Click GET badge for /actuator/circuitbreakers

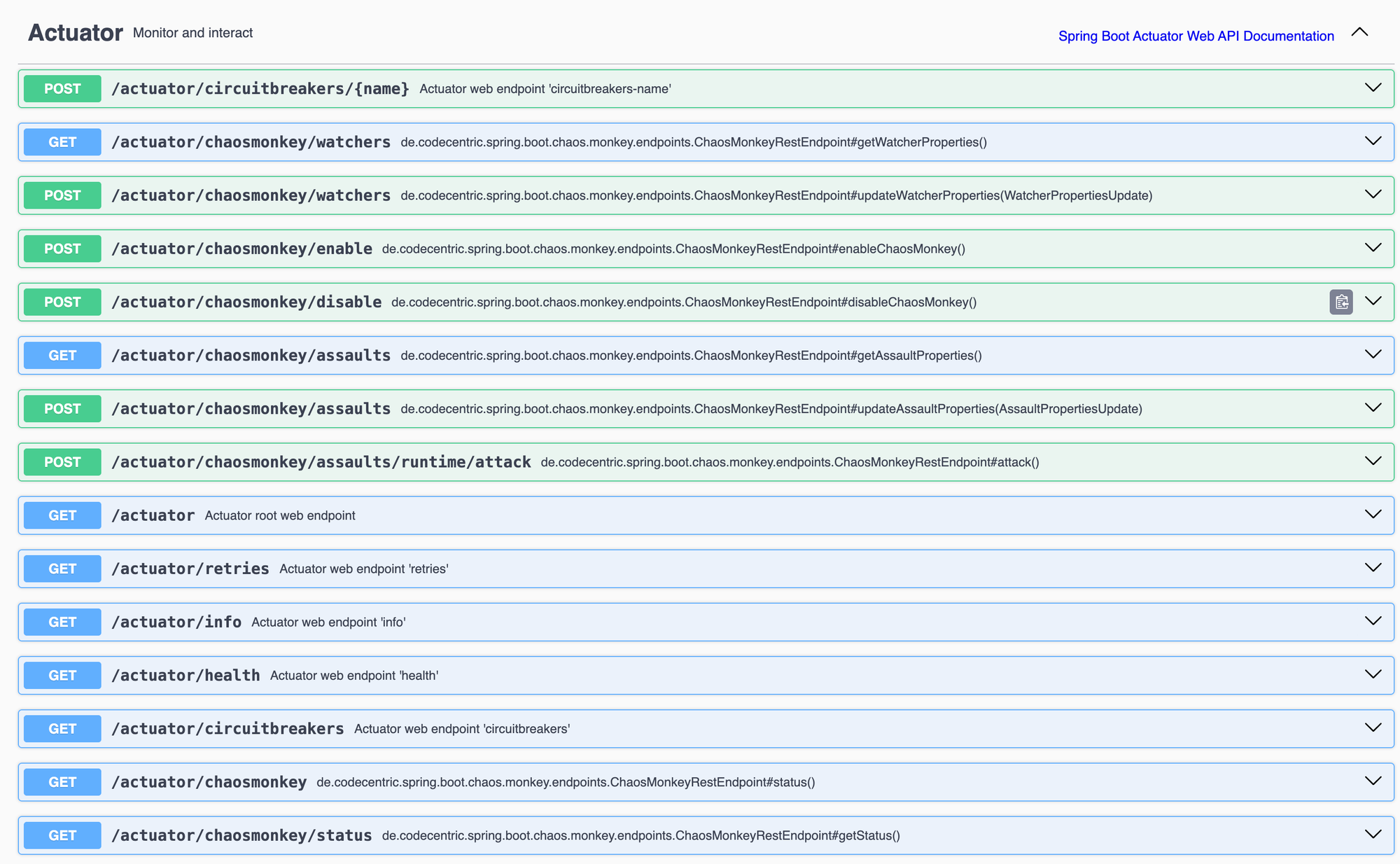click(x=62, y=729)
